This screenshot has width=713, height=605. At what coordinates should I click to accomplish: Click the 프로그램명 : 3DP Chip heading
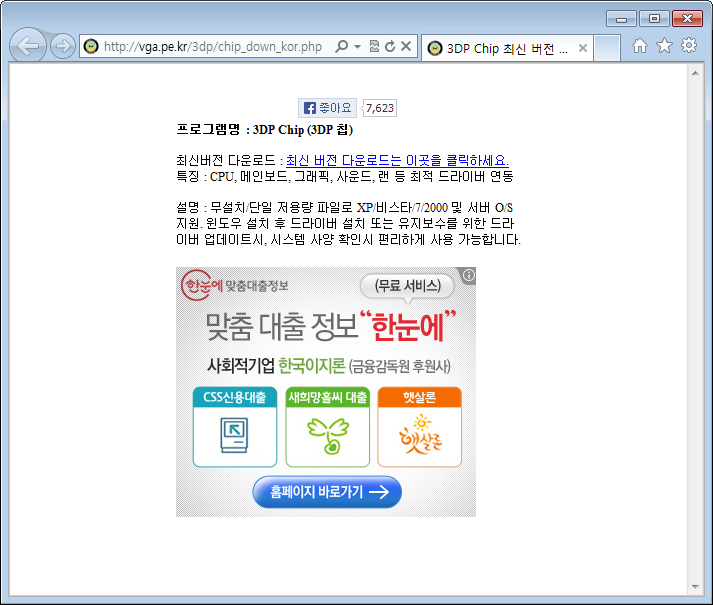[x=265, y=130]
